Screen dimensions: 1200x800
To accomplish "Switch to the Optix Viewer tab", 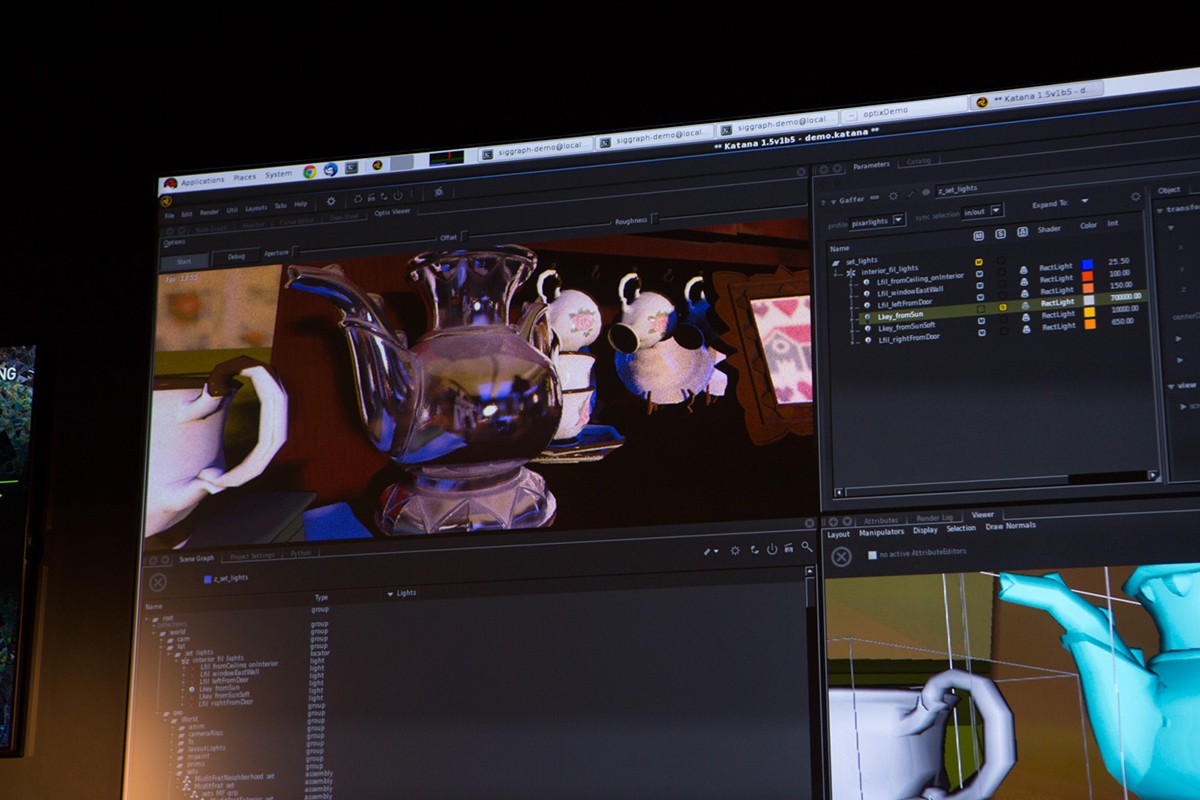I will (392, 212).
